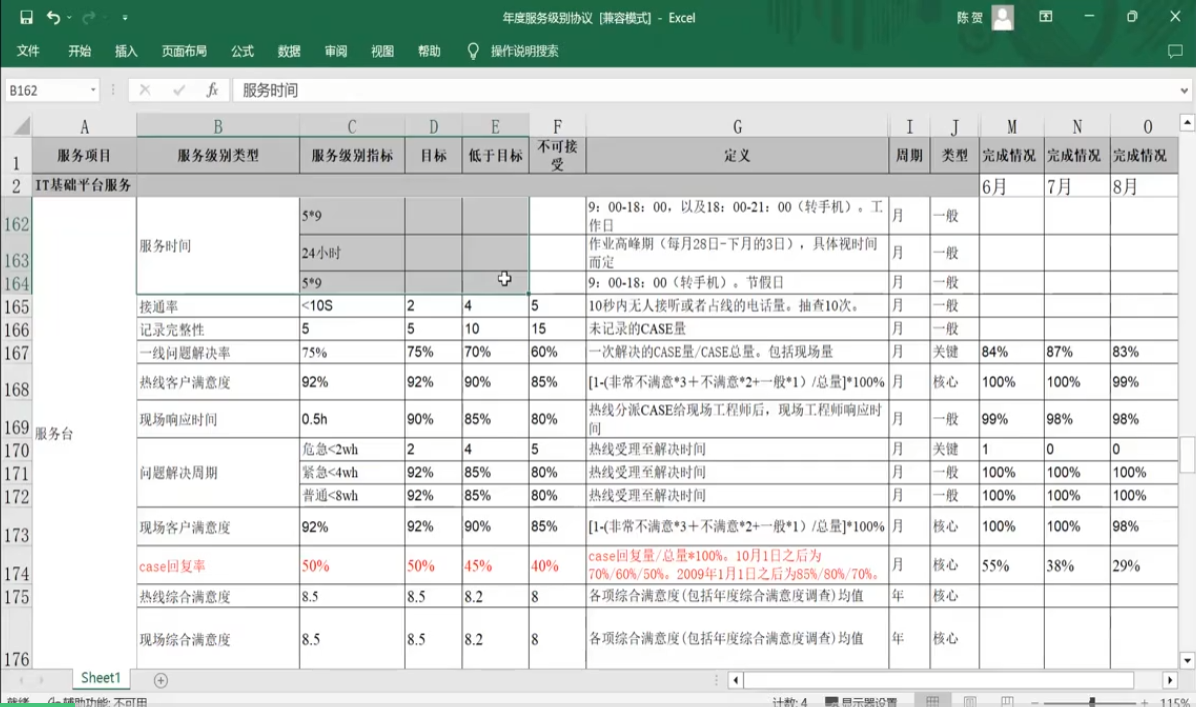
Task: Click the 6月 cell
Action: [x=1011, y=186]
